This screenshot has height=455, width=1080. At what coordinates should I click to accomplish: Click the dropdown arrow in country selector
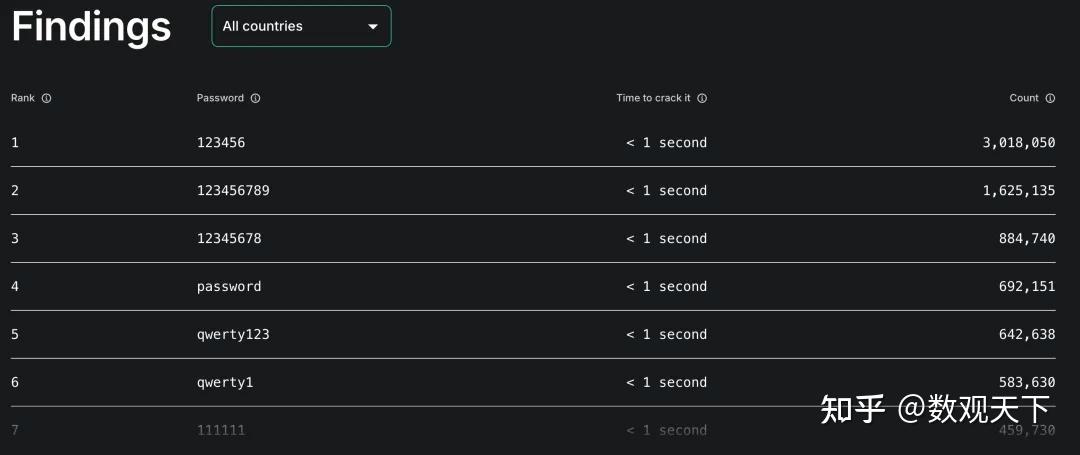click(x=373, y=27)
